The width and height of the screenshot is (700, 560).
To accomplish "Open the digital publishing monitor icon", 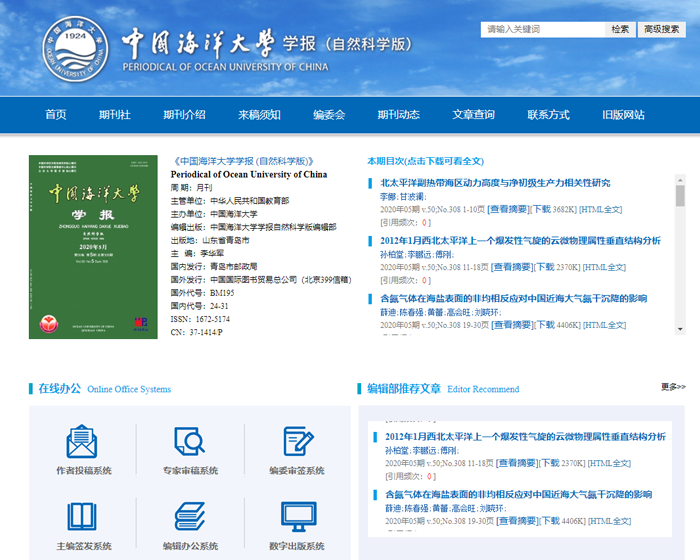I will coord(299,516).
